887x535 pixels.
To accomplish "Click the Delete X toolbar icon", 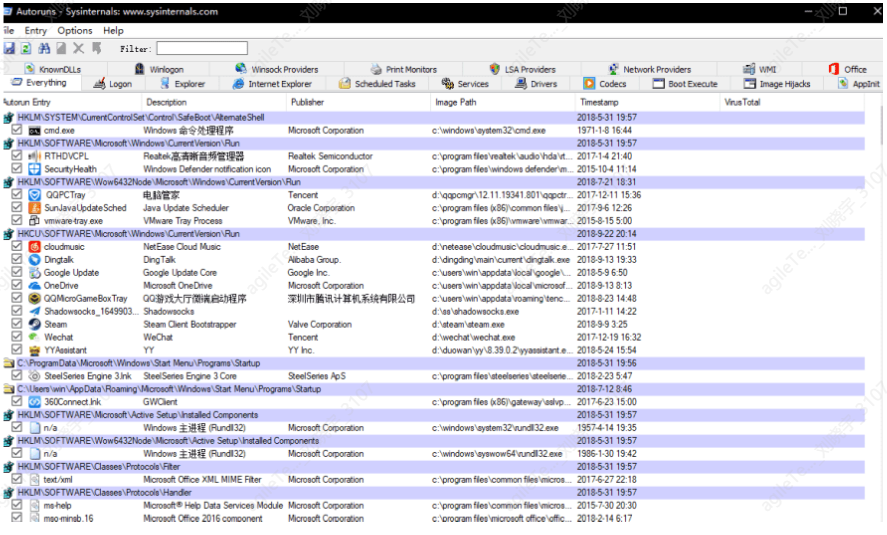I will [79, 48].
